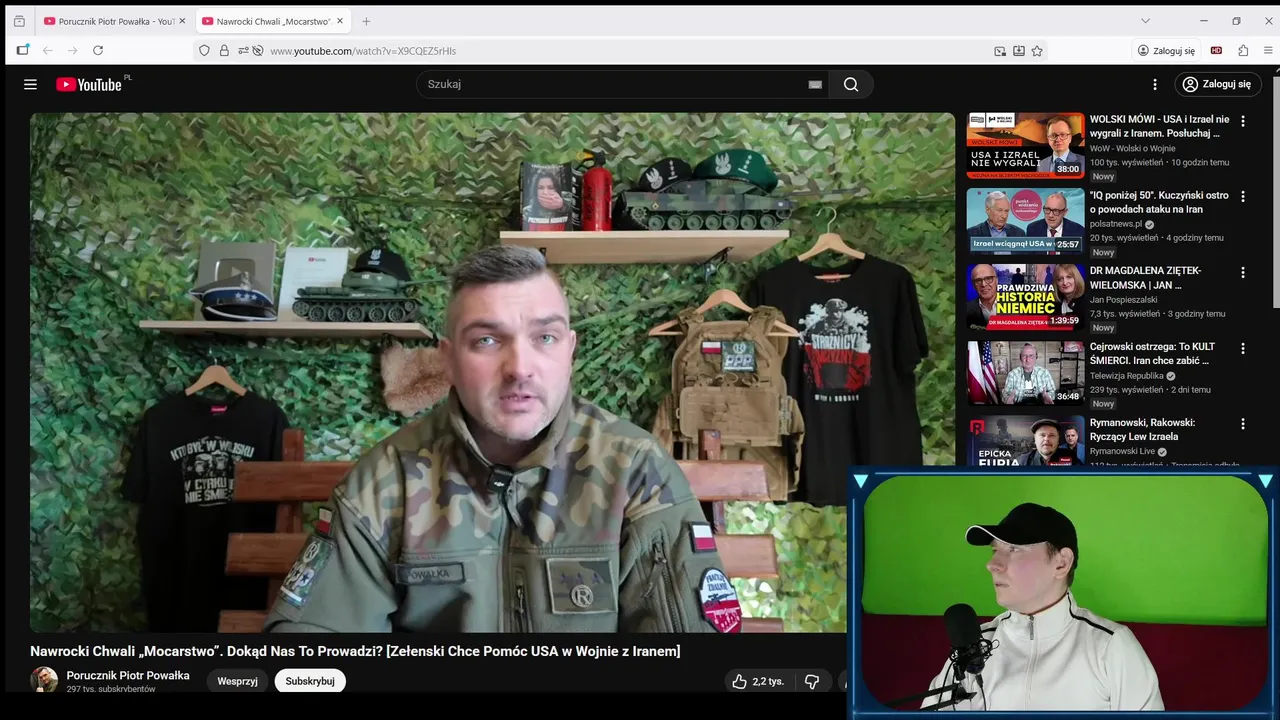Open options for DR MAGDALENA ZIĘTEK-WIELOMSKA video
The height and width of the screenshot is (720, 1280).
1243,272
